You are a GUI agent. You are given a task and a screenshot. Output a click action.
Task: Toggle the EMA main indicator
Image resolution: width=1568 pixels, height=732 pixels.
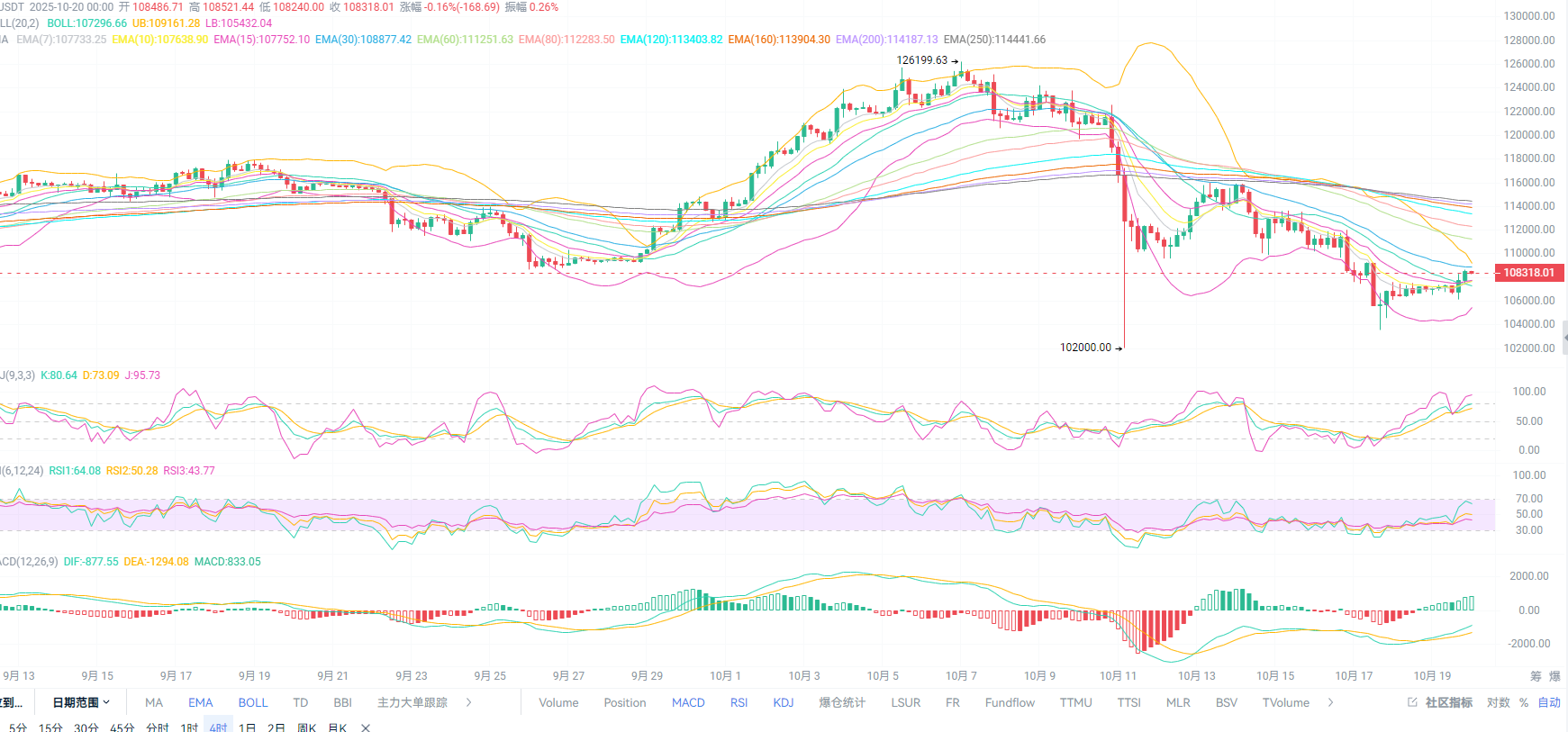click(x=201, y=702)
